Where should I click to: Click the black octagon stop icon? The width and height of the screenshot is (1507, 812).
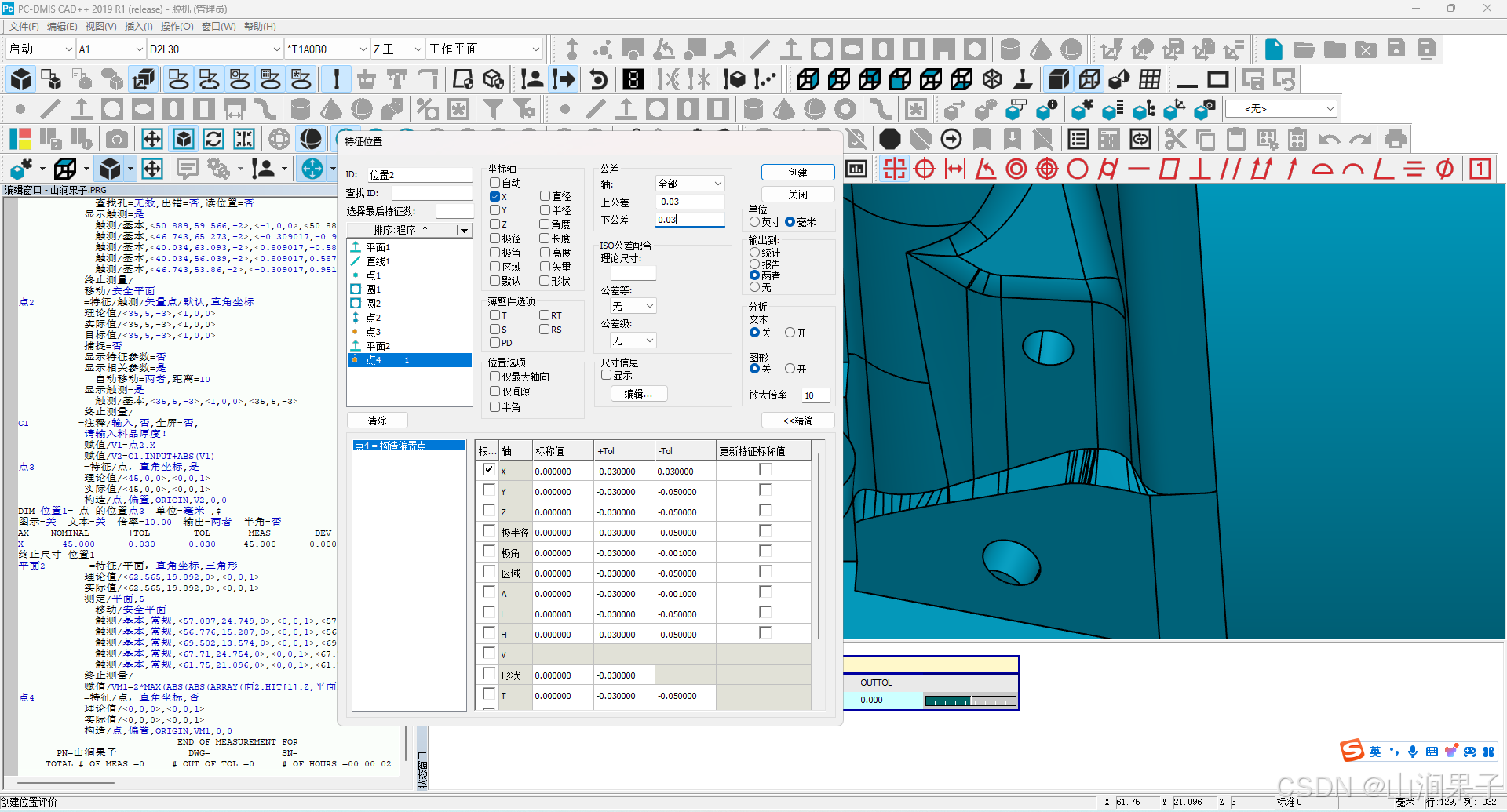coord(889,140)
